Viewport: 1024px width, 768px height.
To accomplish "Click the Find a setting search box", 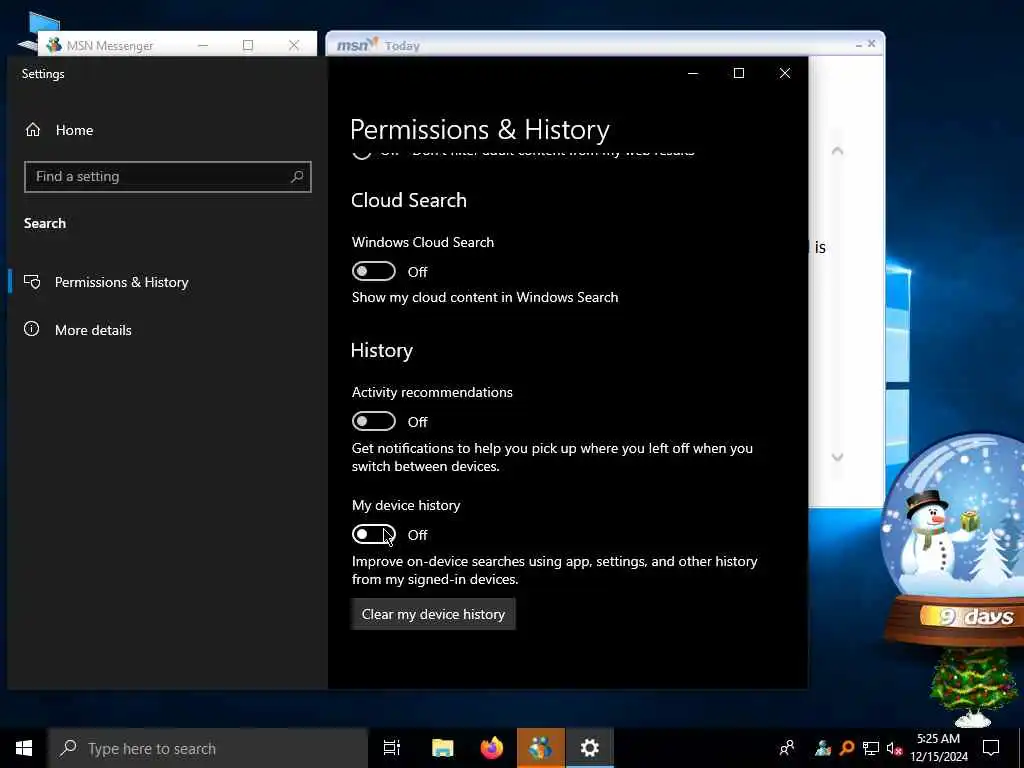I will (x=168, y=176).
